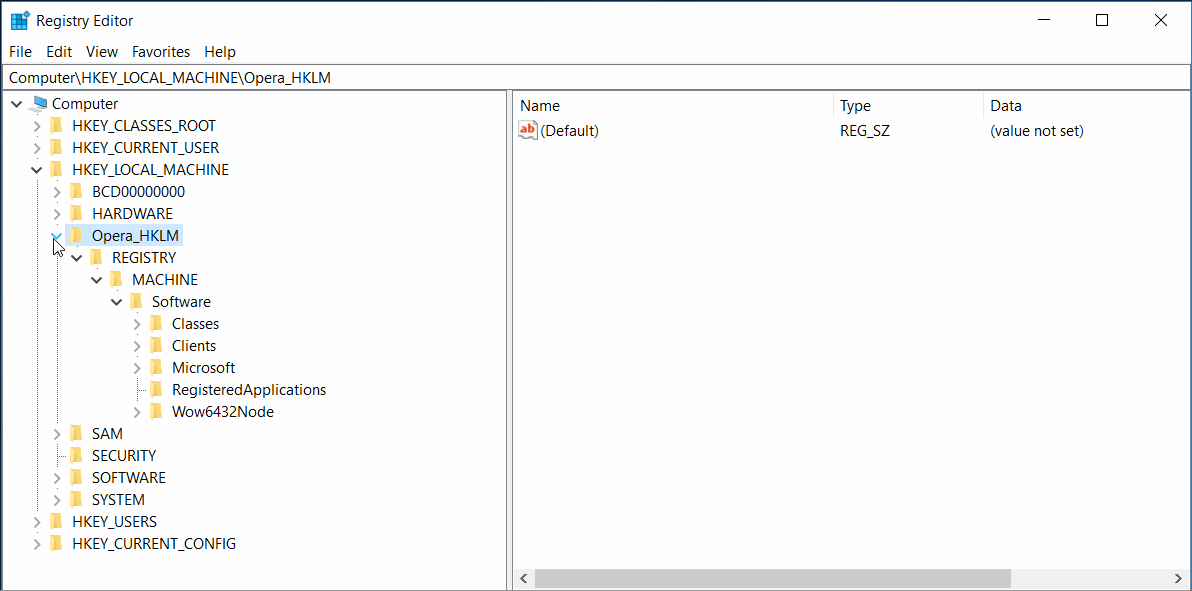Click the HKEY_CURRENT_USER folder icon
Image resolution: width=1192 pixels, height=591 pixels.
[x=55, y=148]
